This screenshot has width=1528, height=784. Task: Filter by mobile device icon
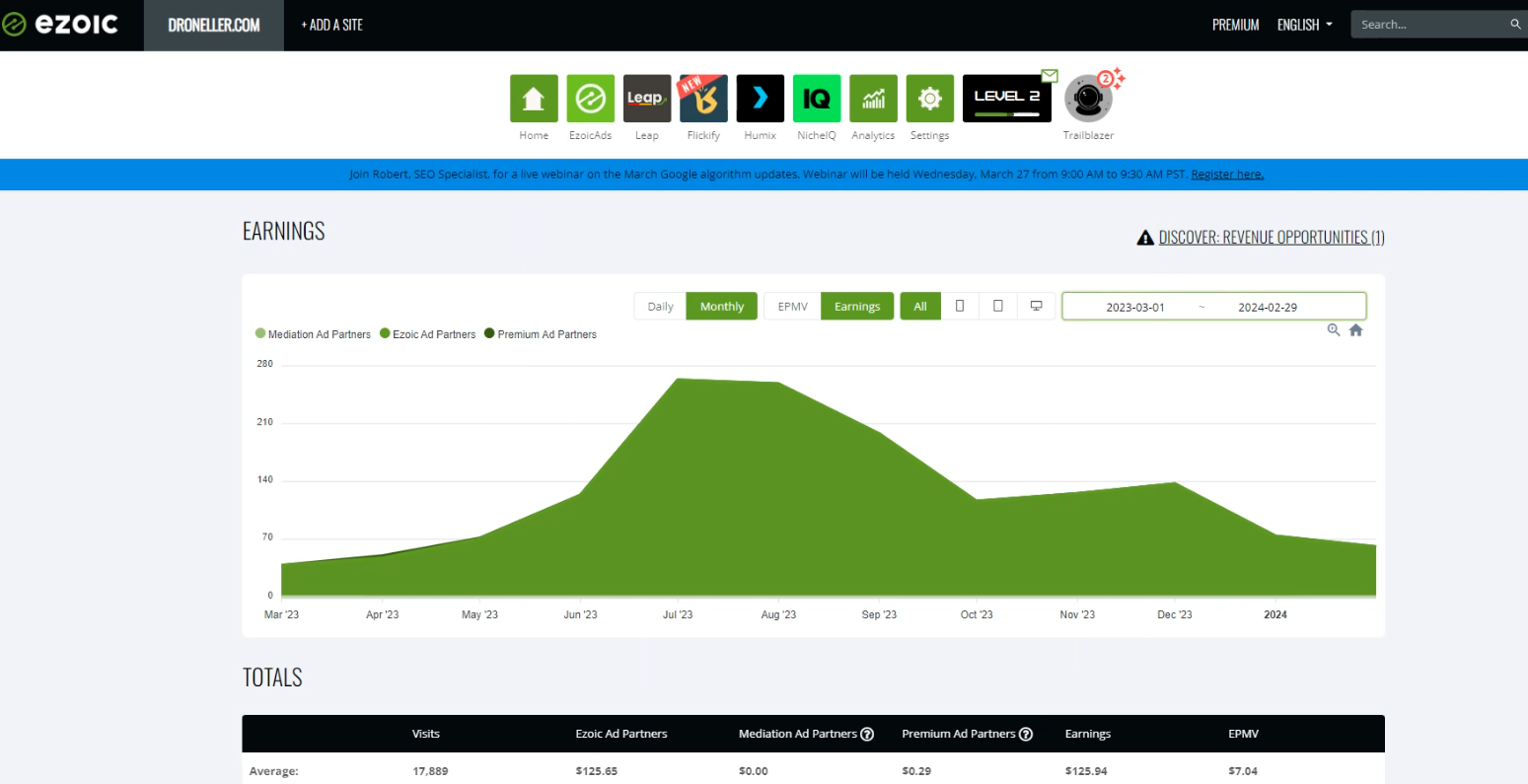pos(960,307)
